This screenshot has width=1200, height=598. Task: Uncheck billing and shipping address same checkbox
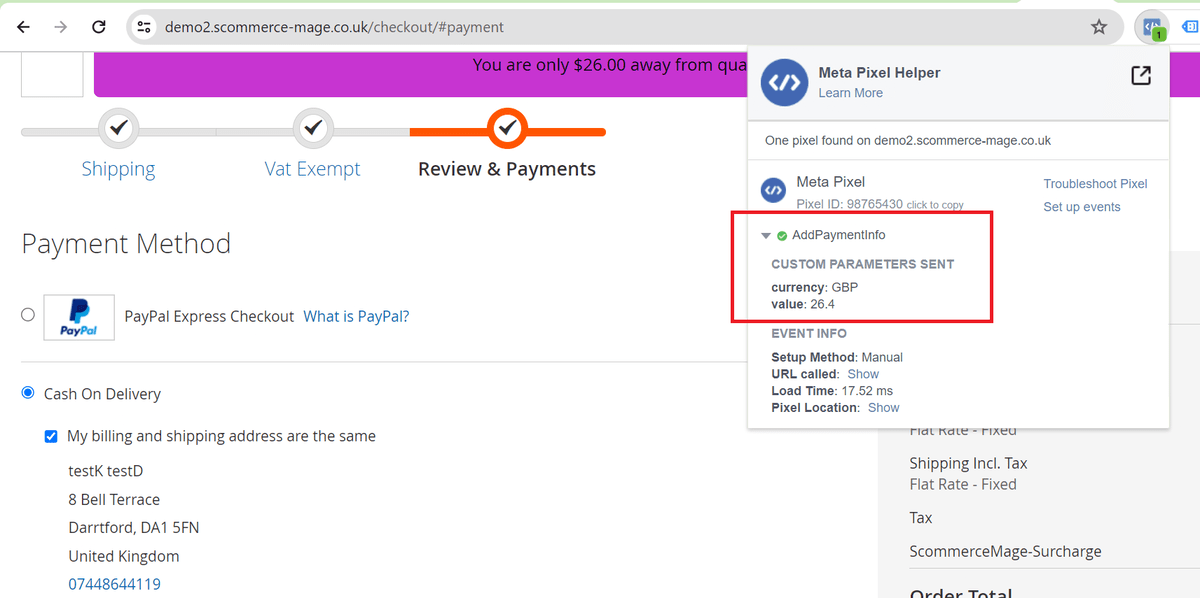(x=51, y=436)
